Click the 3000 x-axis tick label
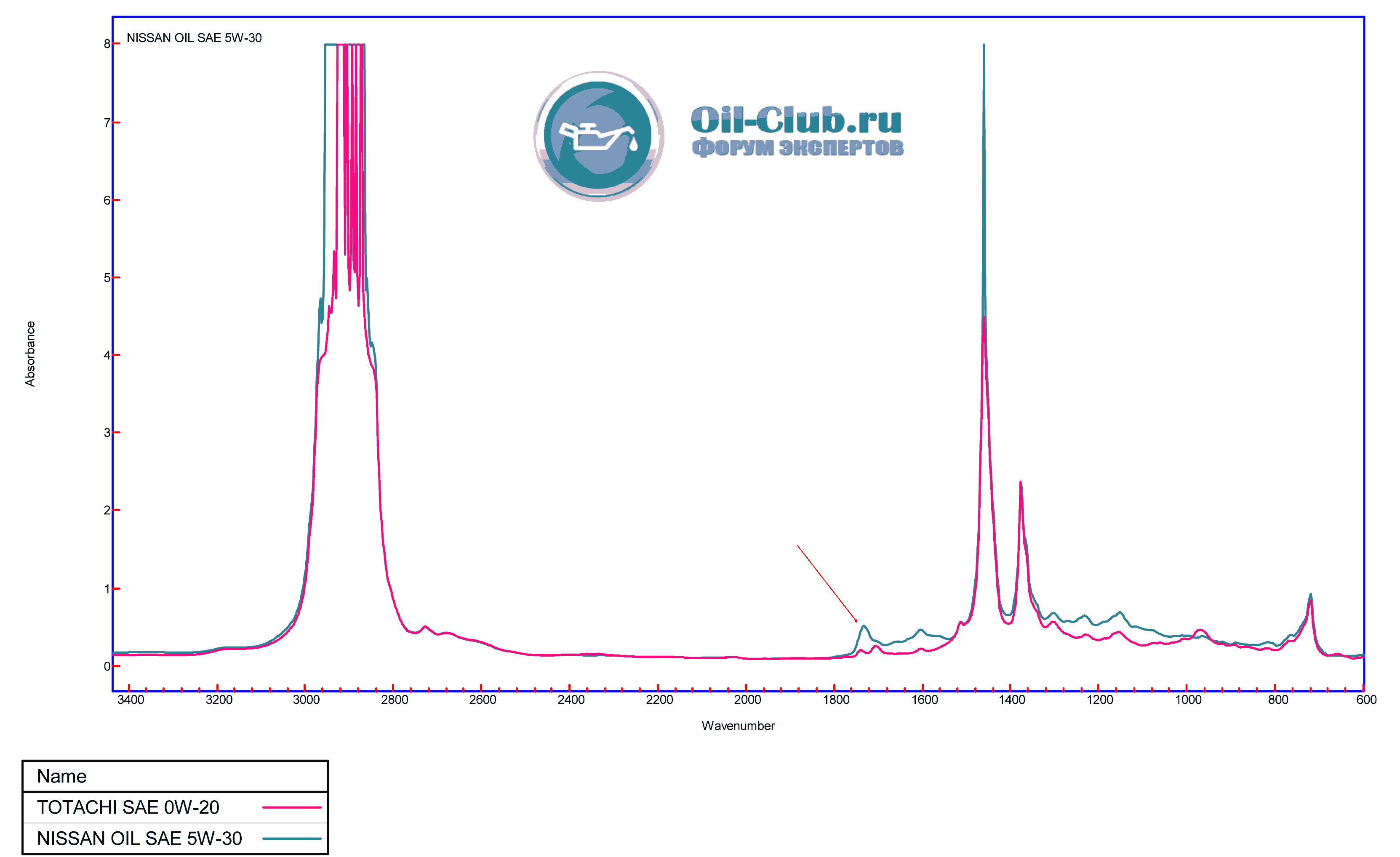 306,700
